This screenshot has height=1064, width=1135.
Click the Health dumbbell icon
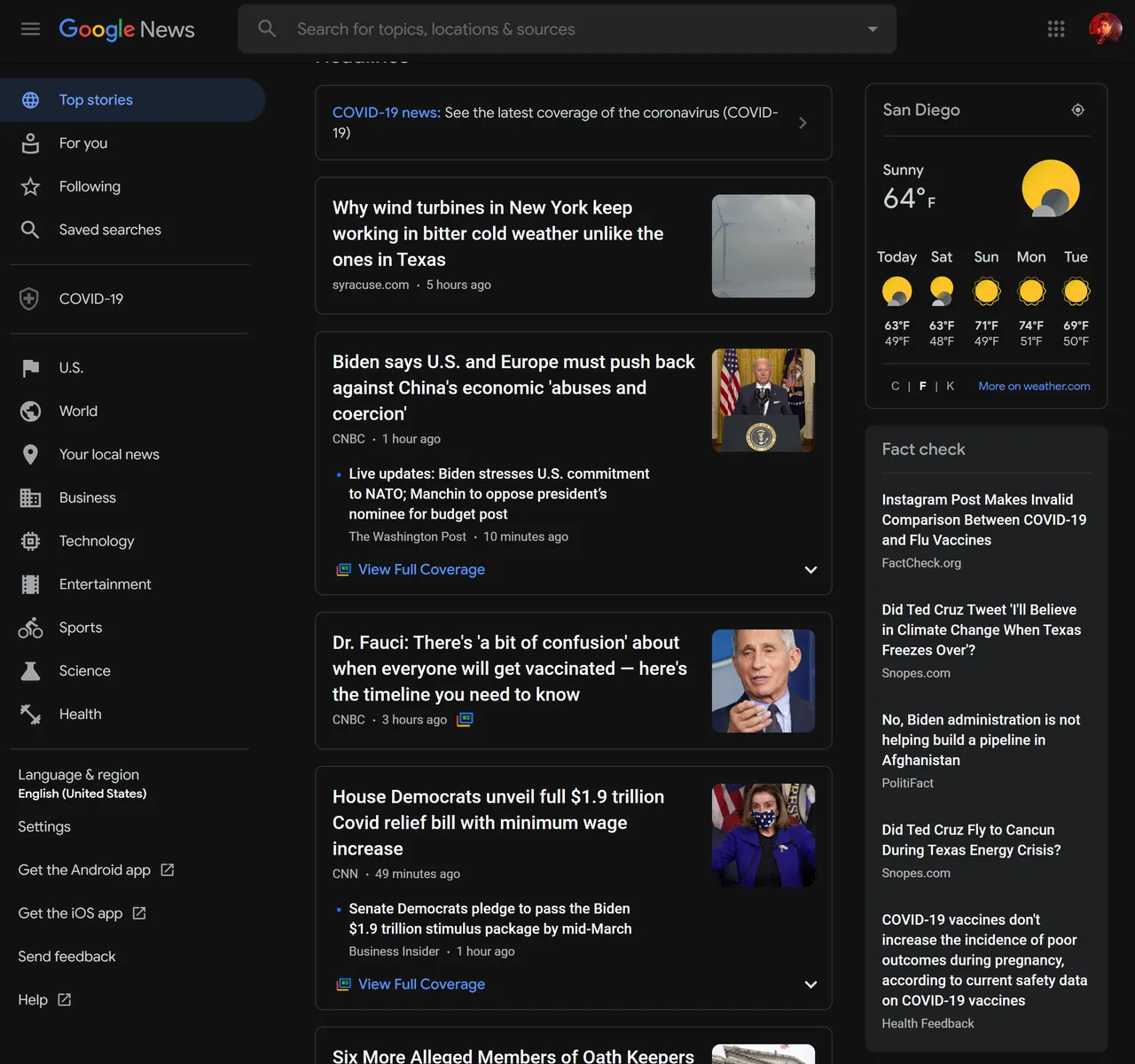(x=30, y=714)
